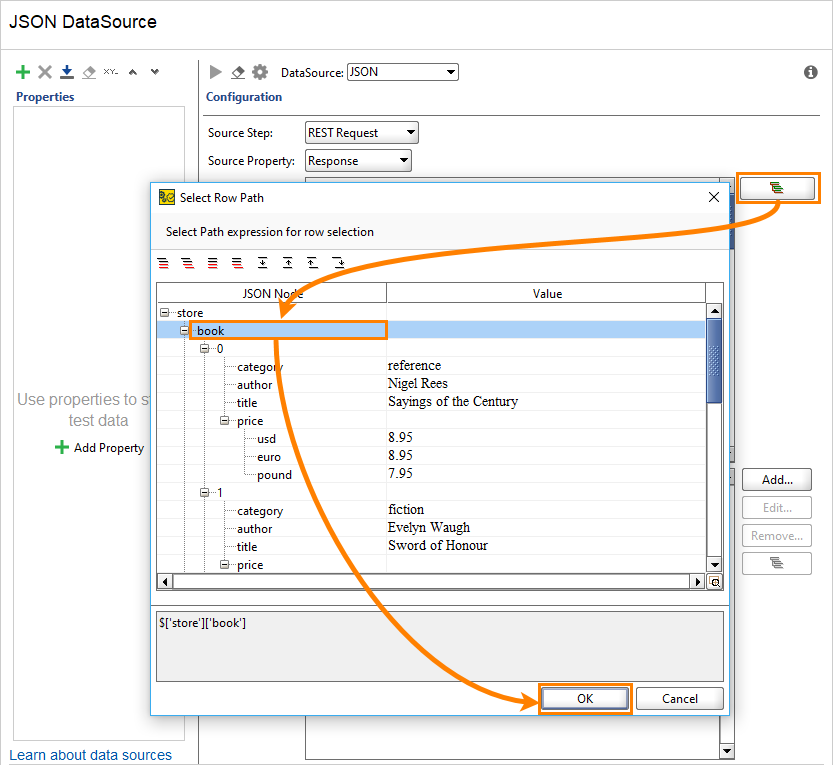Select the usd row with 8.95
This screenshot has height=765, width=833.
[x=431, y=438]
